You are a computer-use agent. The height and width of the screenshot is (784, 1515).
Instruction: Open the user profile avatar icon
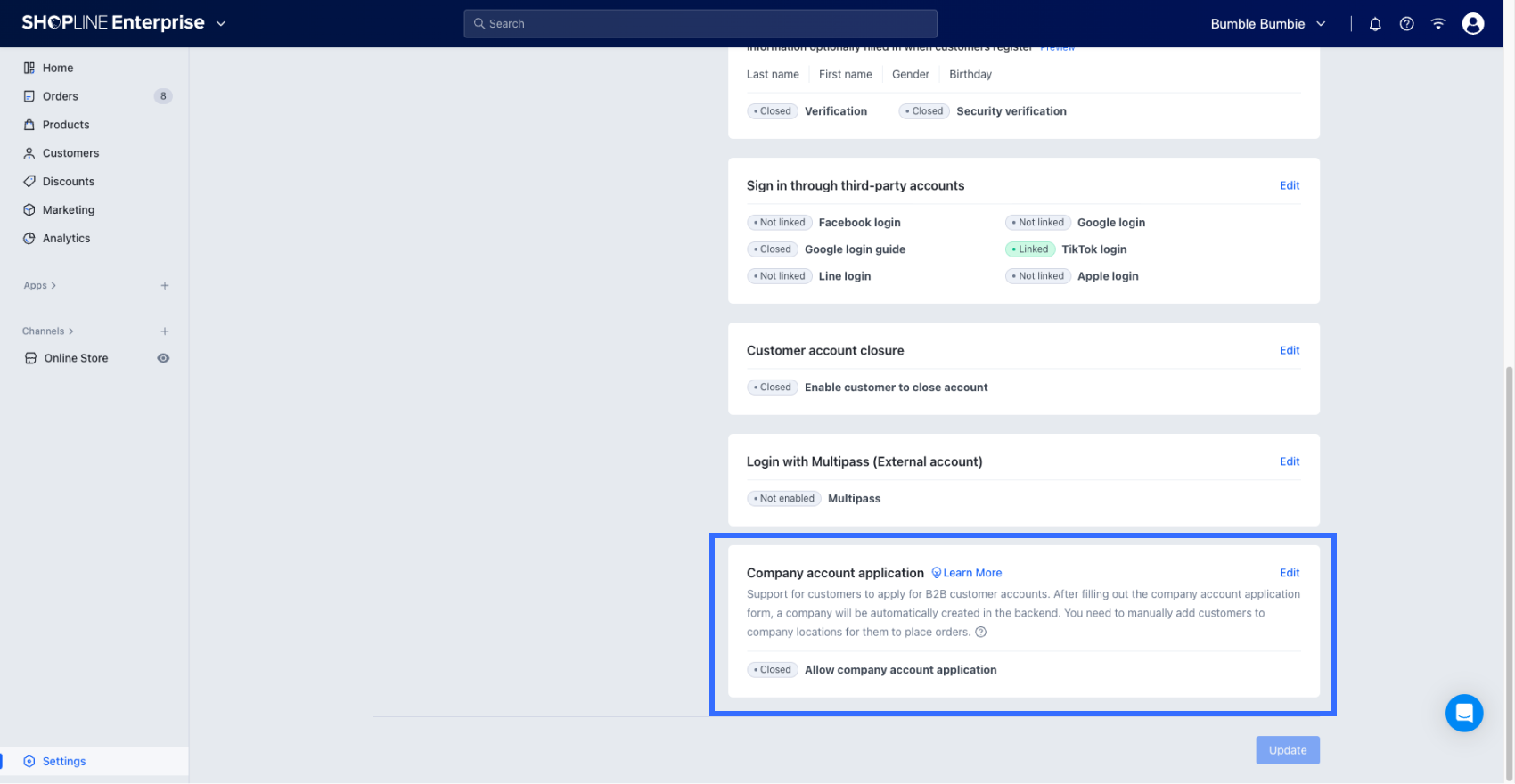click(x=1472, y=24)
